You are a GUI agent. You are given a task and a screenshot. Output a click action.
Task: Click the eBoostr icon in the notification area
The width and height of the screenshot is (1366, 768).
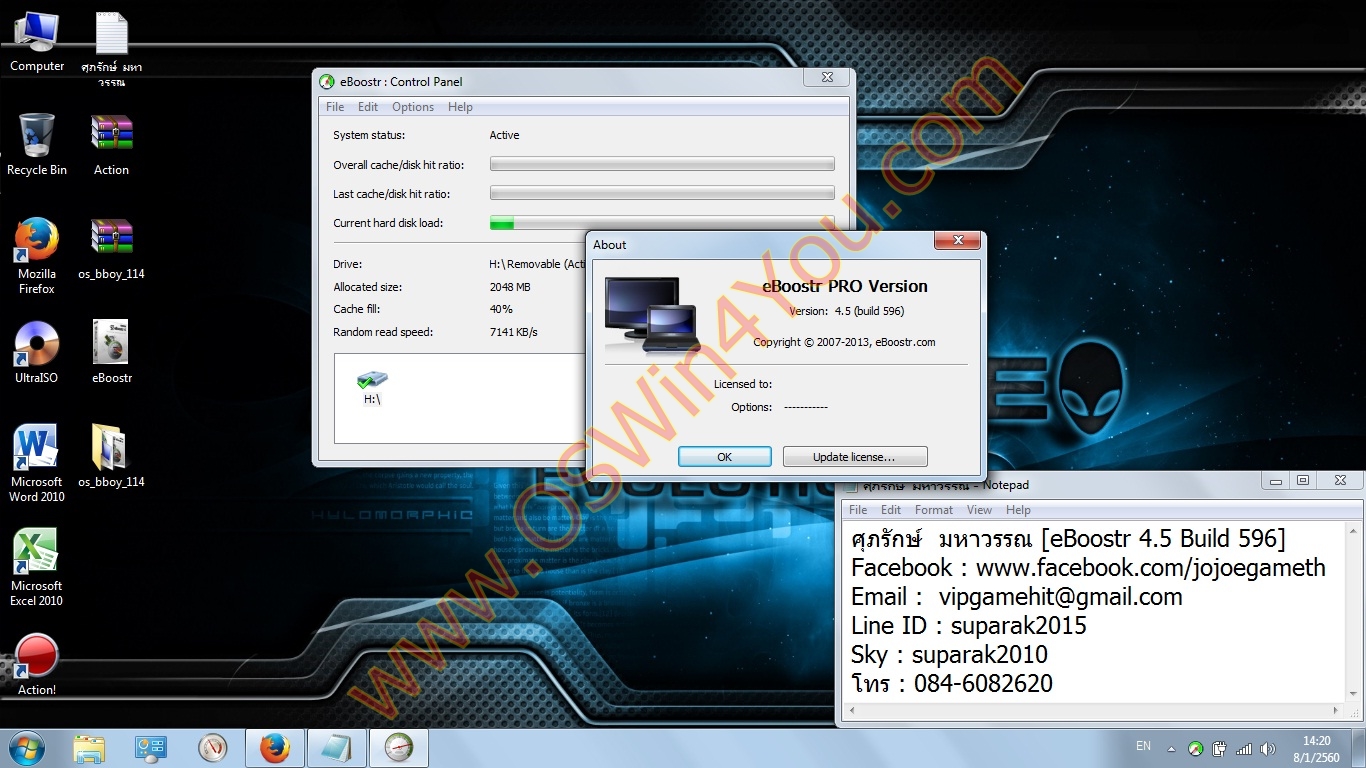(1195, 748)
